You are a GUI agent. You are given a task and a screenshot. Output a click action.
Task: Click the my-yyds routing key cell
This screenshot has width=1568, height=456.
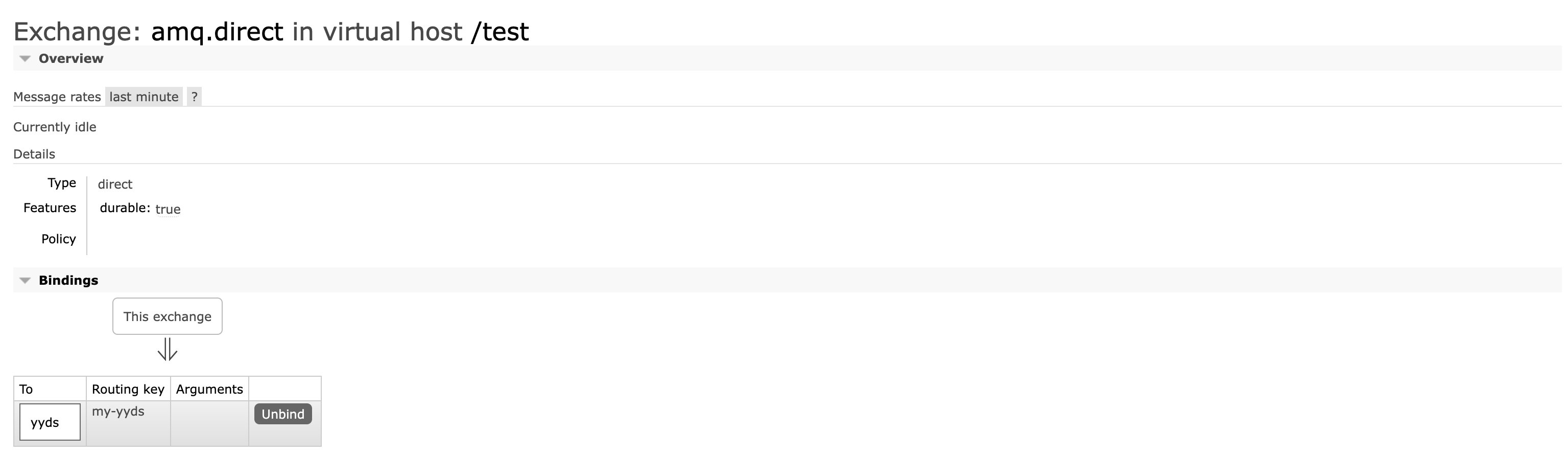click(128, 423)
